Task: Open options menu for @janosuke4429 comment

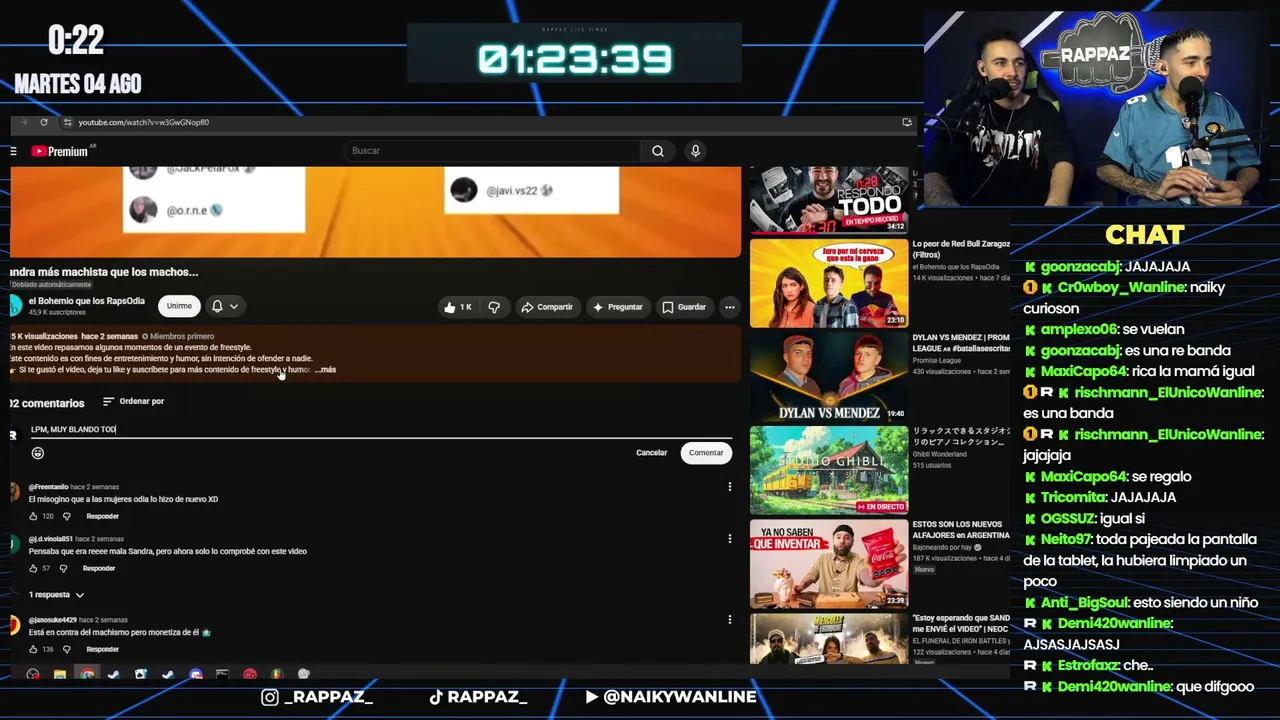Action: click(x=730, y=620)
